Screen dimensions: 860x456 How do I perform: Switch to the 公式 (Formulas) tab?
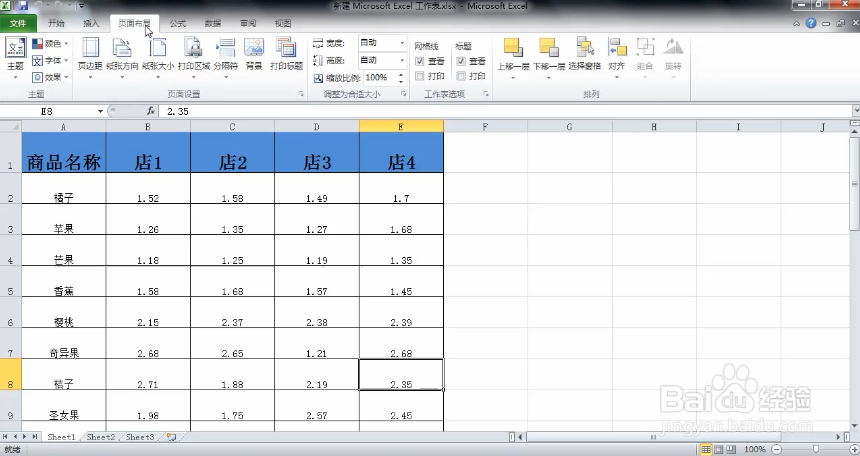click(x=178, y=23)
